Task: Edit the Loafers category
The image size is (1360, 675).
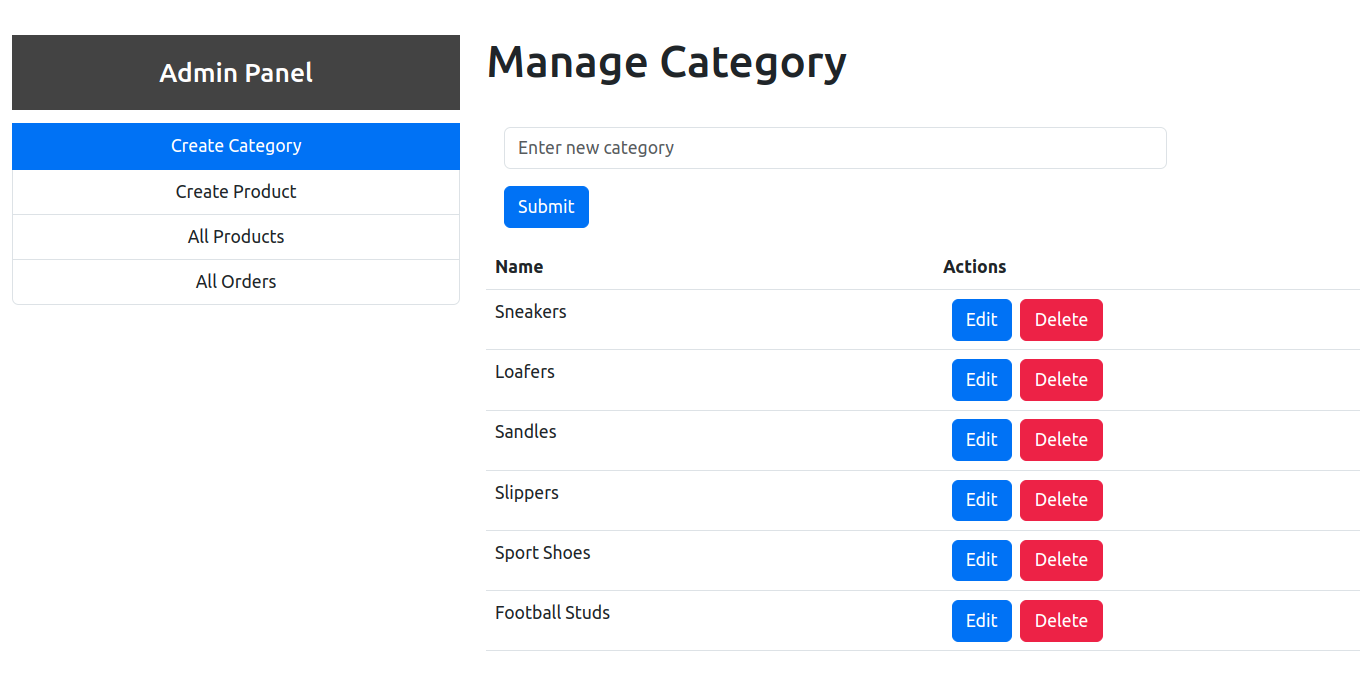Action: pyautogui.click(x=981, y=379)
